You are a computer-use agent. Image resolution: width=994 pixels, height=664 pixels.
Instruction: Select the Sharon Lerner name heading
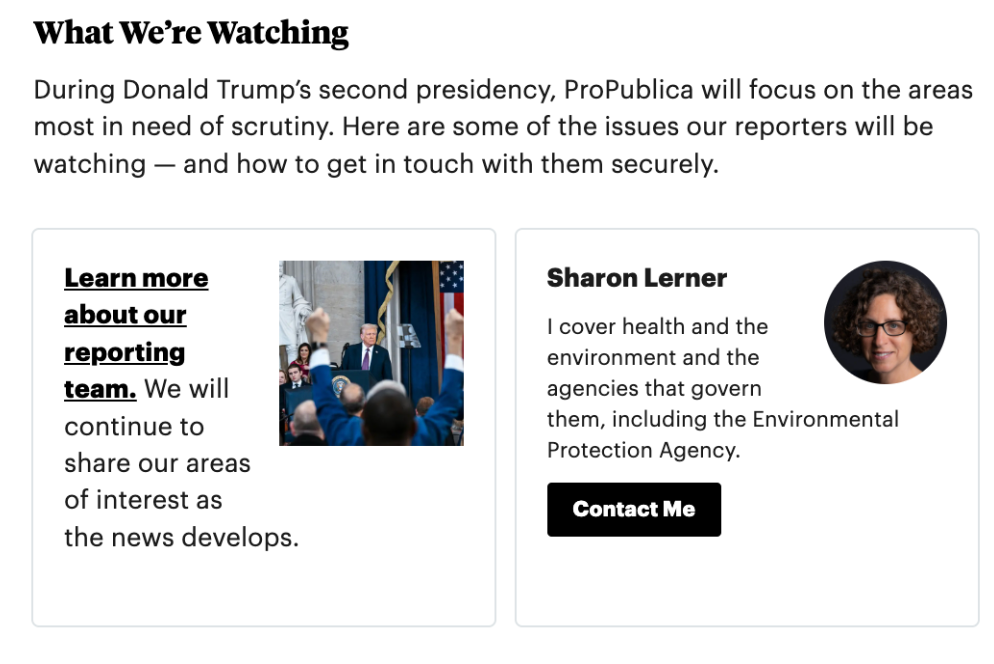636,278
